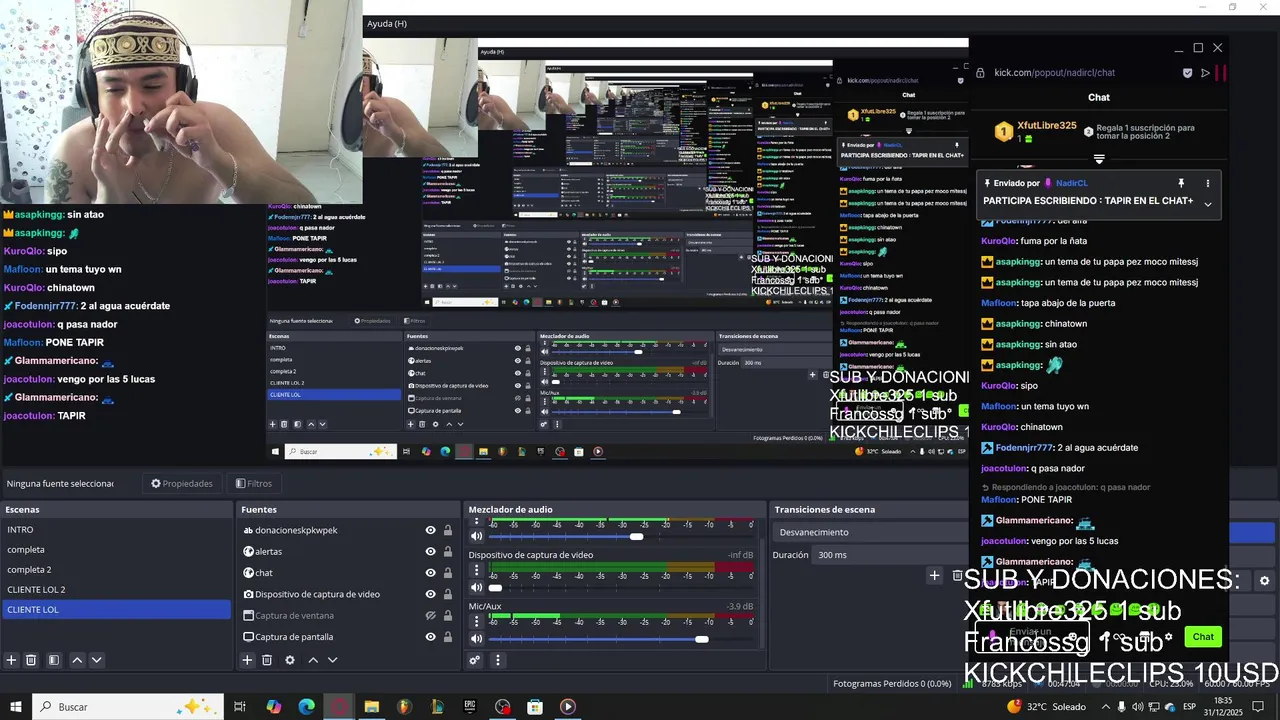Move the selected scene down
The width and height of the screenshot is (1280, 720).
97,660
